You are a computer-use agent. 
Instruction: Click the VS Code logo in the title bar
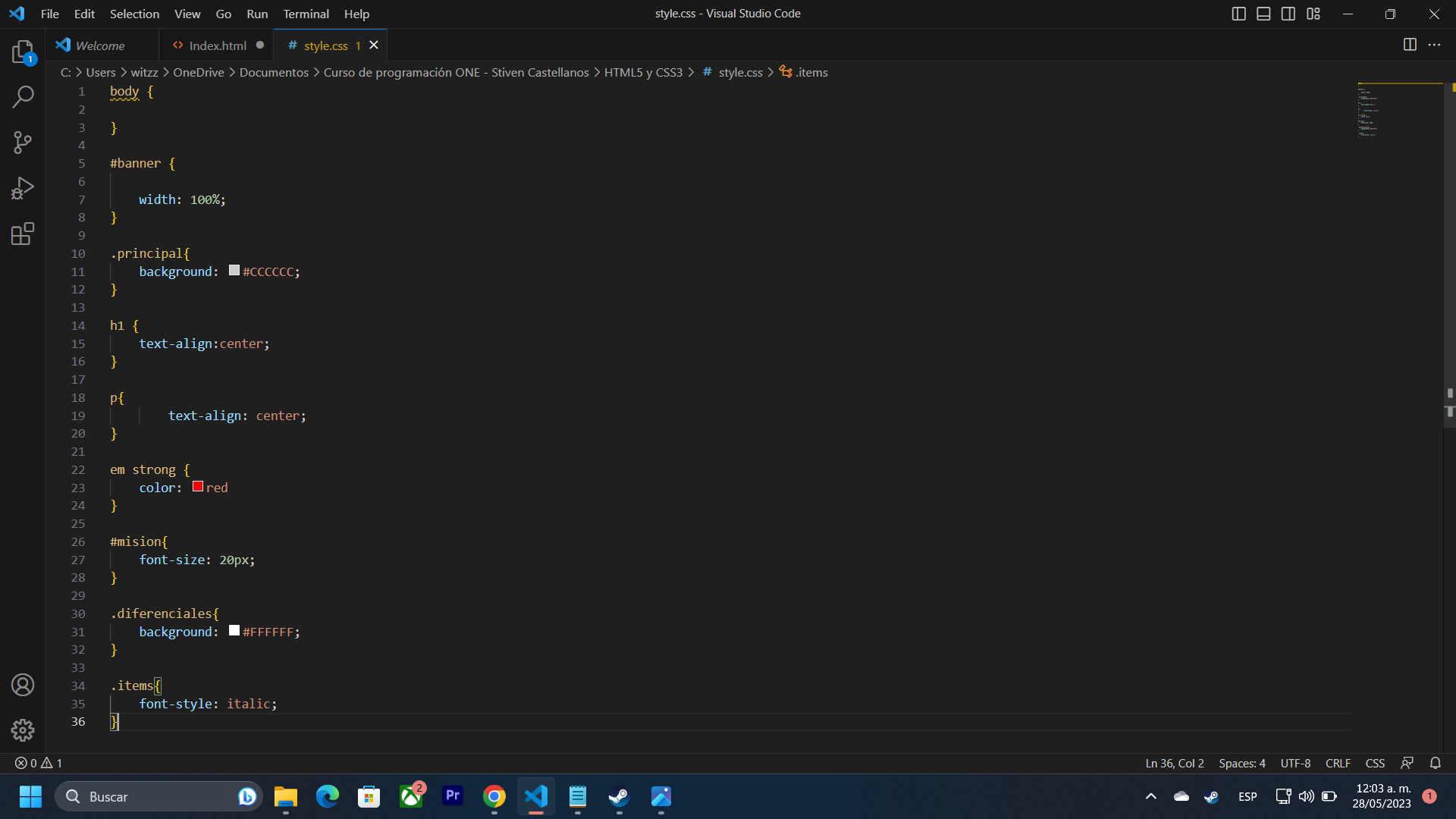coord(17,14)
